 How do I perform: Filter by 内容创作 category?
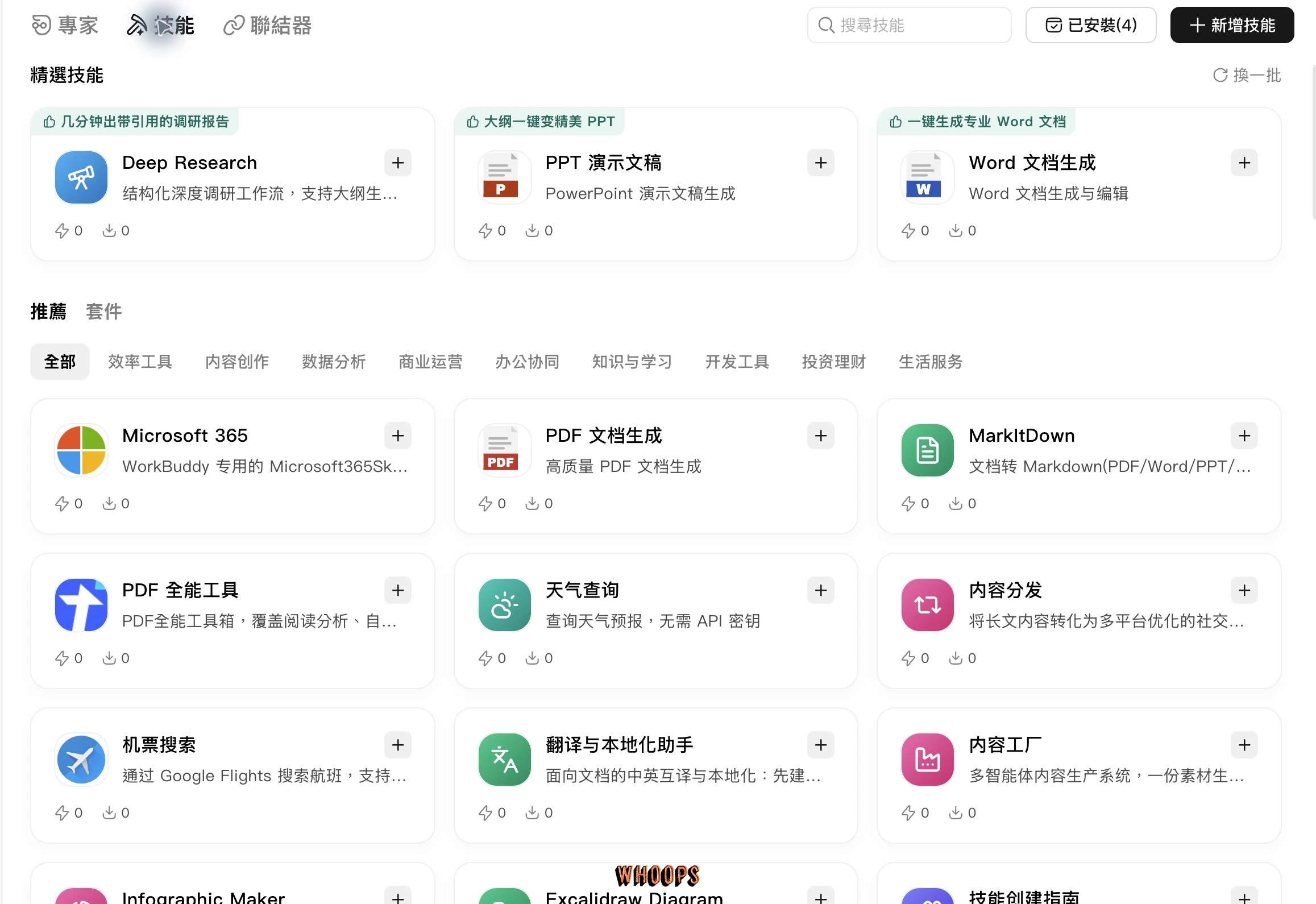click(237, 362)
